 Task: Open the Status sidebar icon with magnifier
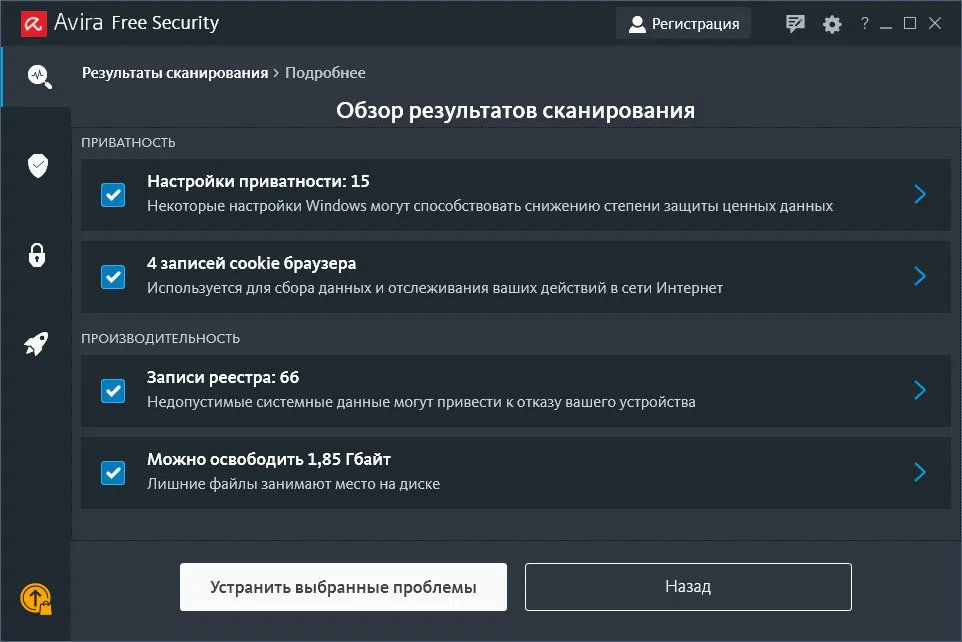[x=38, y=76]
